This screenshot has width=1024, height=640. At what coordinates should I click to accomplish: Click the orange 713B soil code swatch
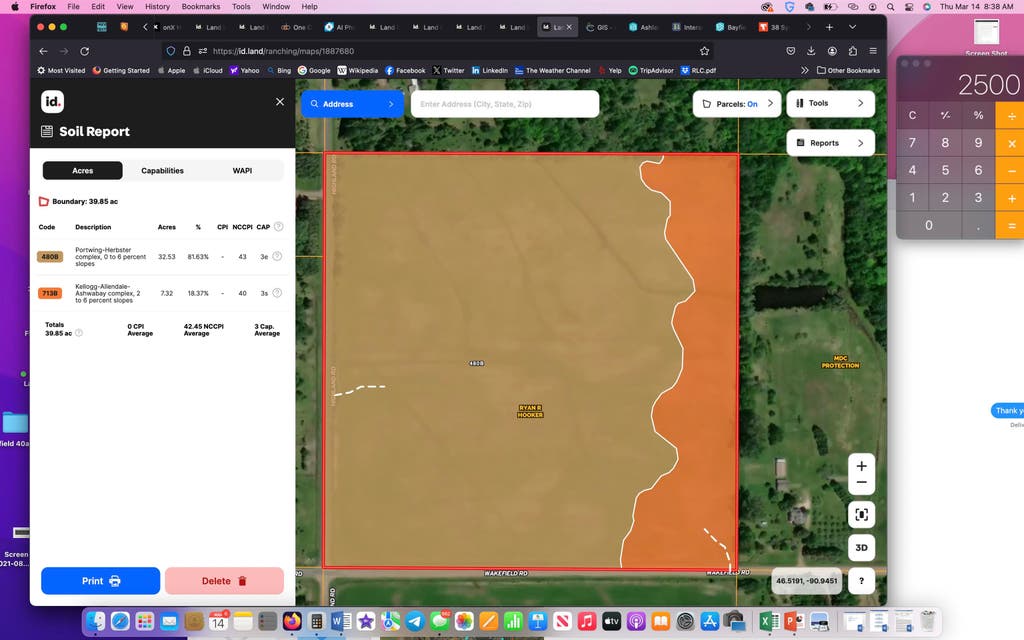pos(50,293)
